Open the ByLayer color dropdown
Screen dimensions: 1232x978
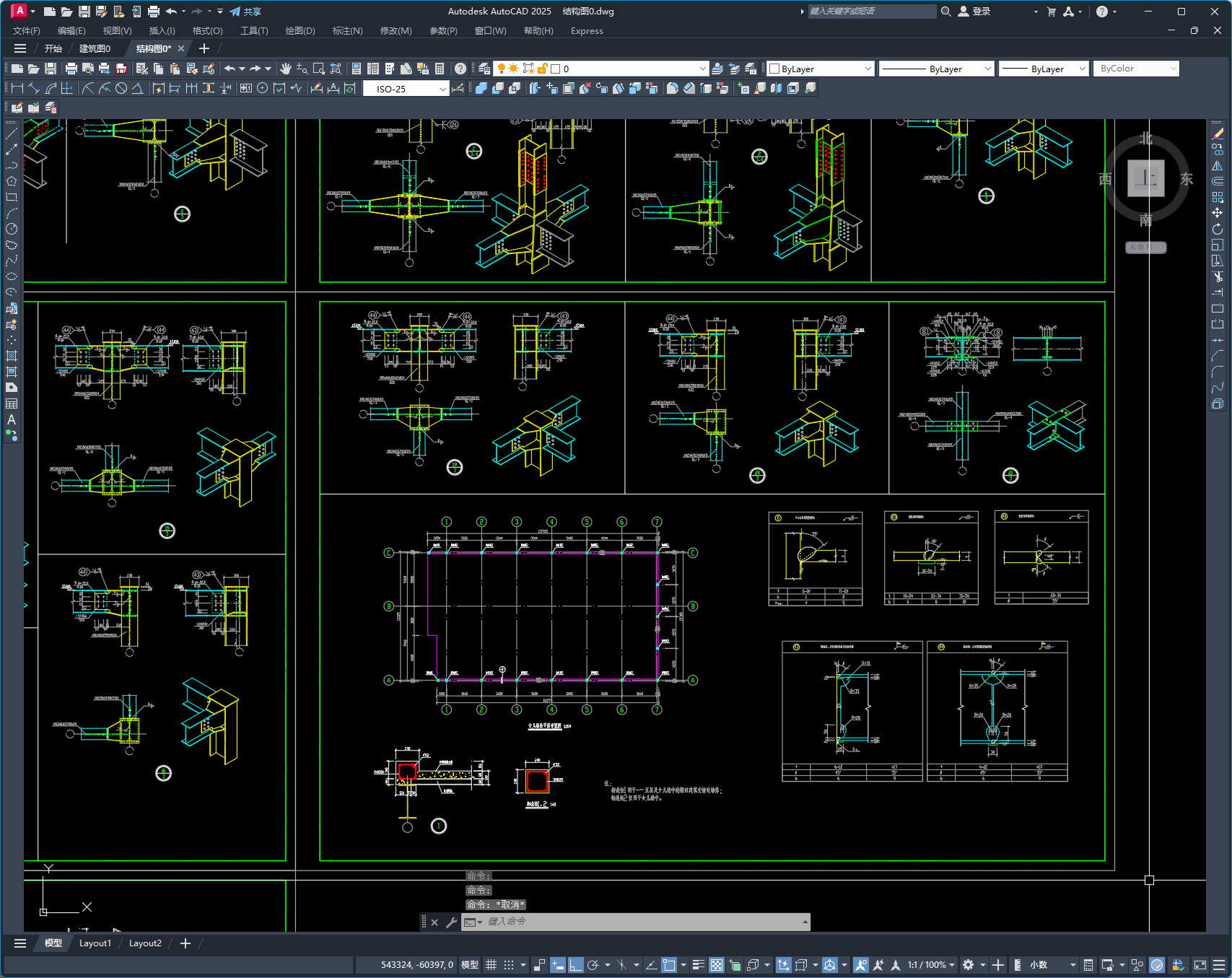pyautogui.click(x=868, y=69)
